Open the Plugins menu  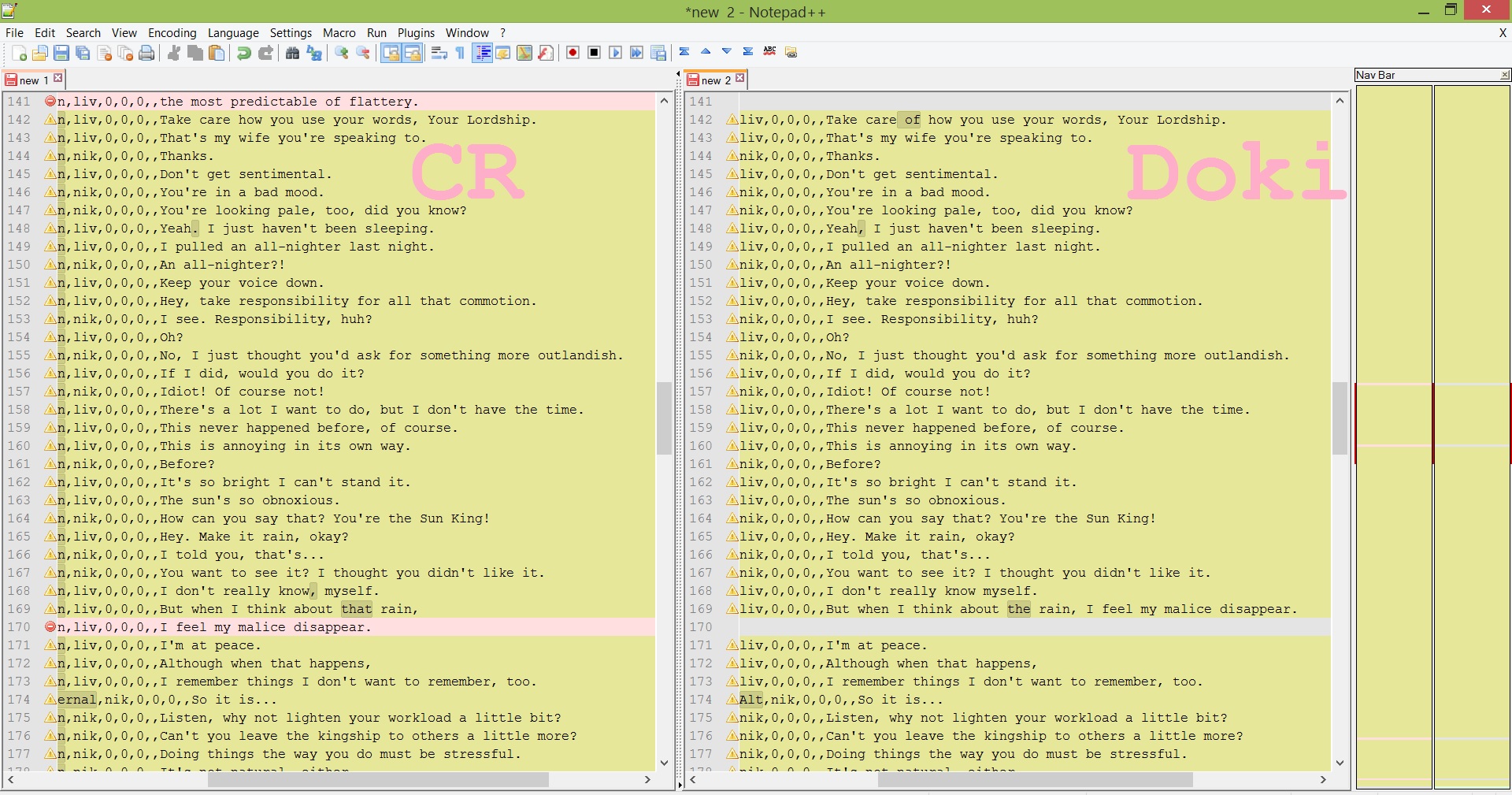click(x=416, y=33)
